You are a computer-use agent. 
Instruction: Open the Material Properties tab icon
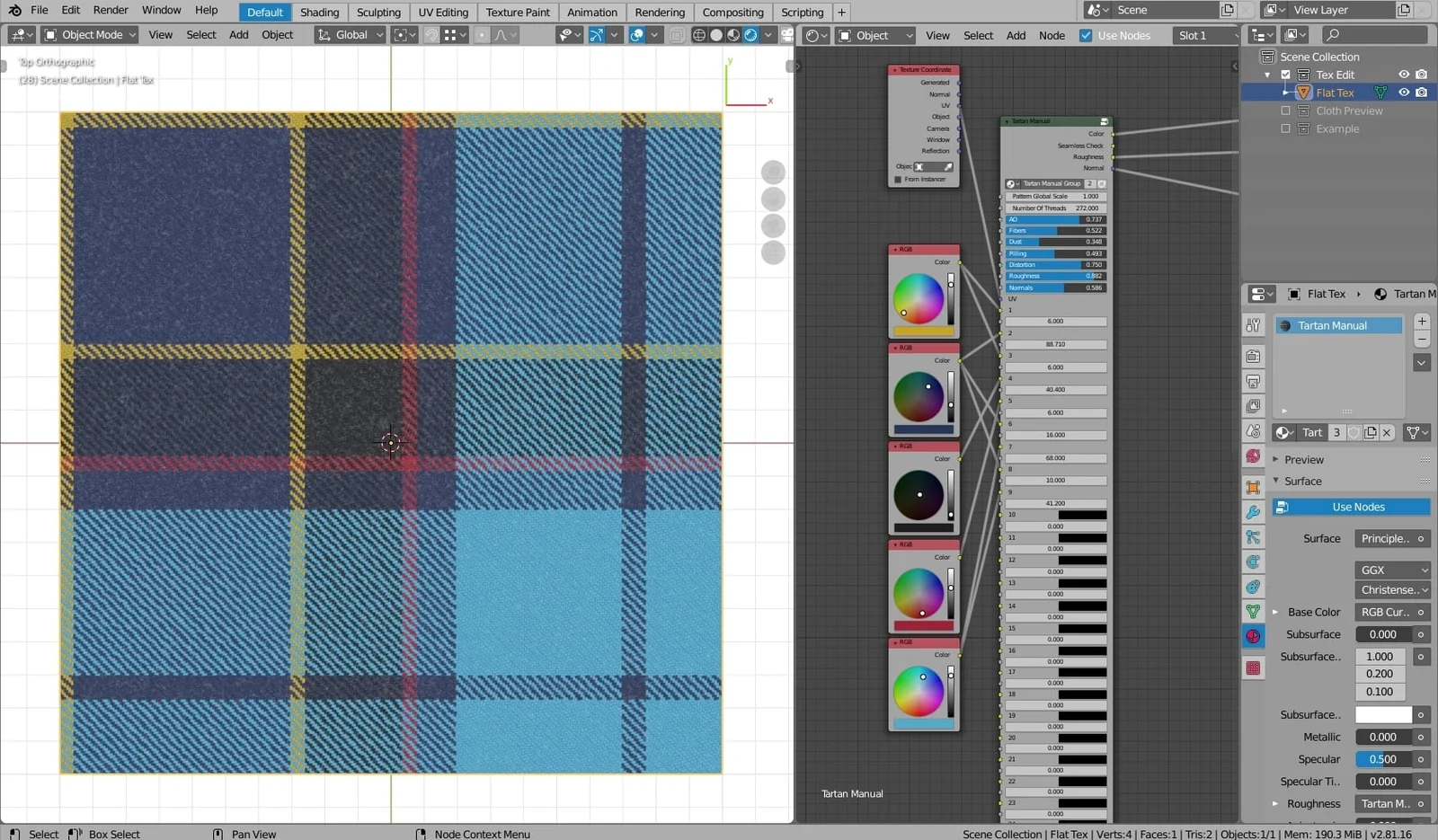pos(1255,636)
